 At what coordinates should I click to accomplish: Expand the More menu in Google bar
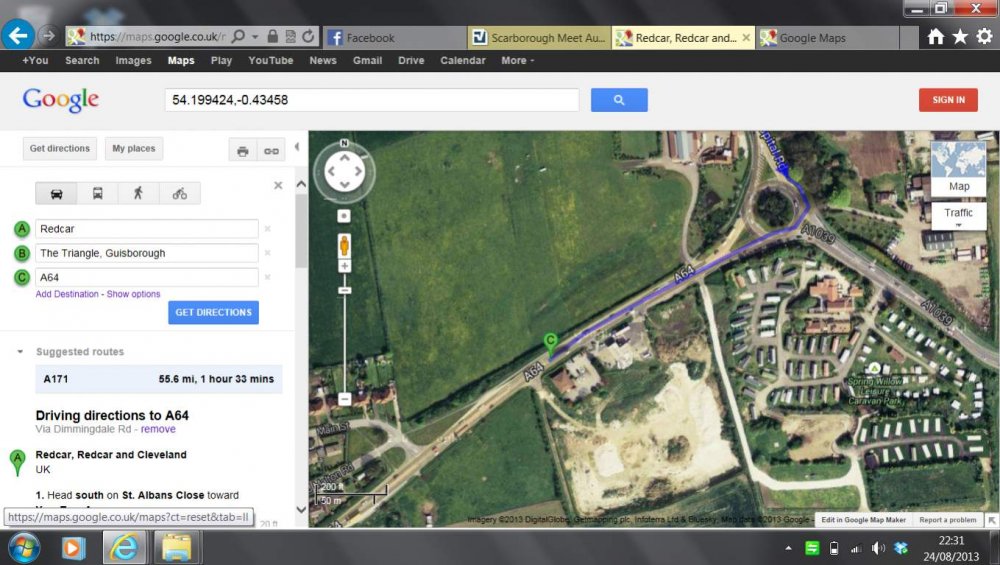(x=516, y=60)
